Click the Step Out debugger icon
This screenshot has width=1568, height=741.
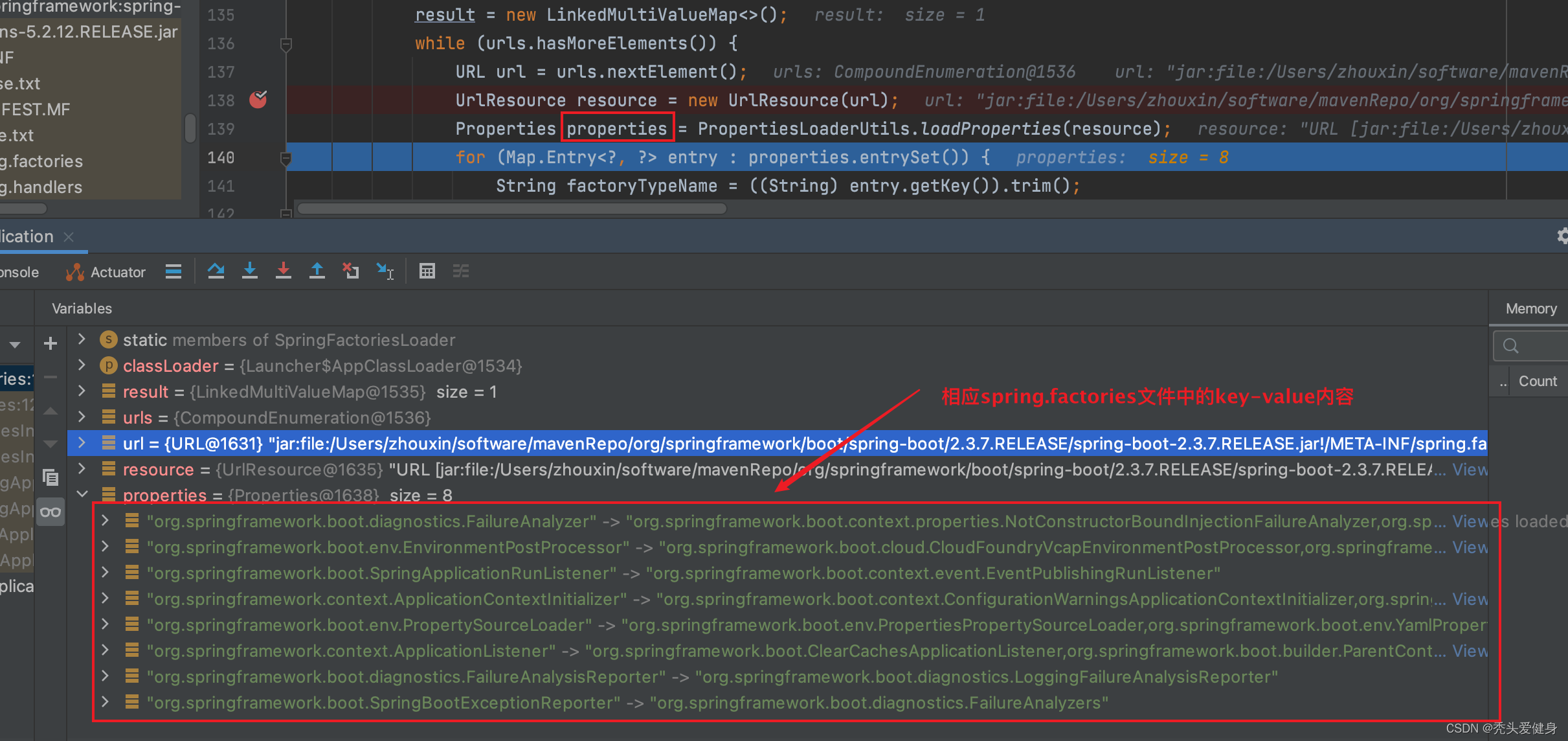(x=317, y=271)
